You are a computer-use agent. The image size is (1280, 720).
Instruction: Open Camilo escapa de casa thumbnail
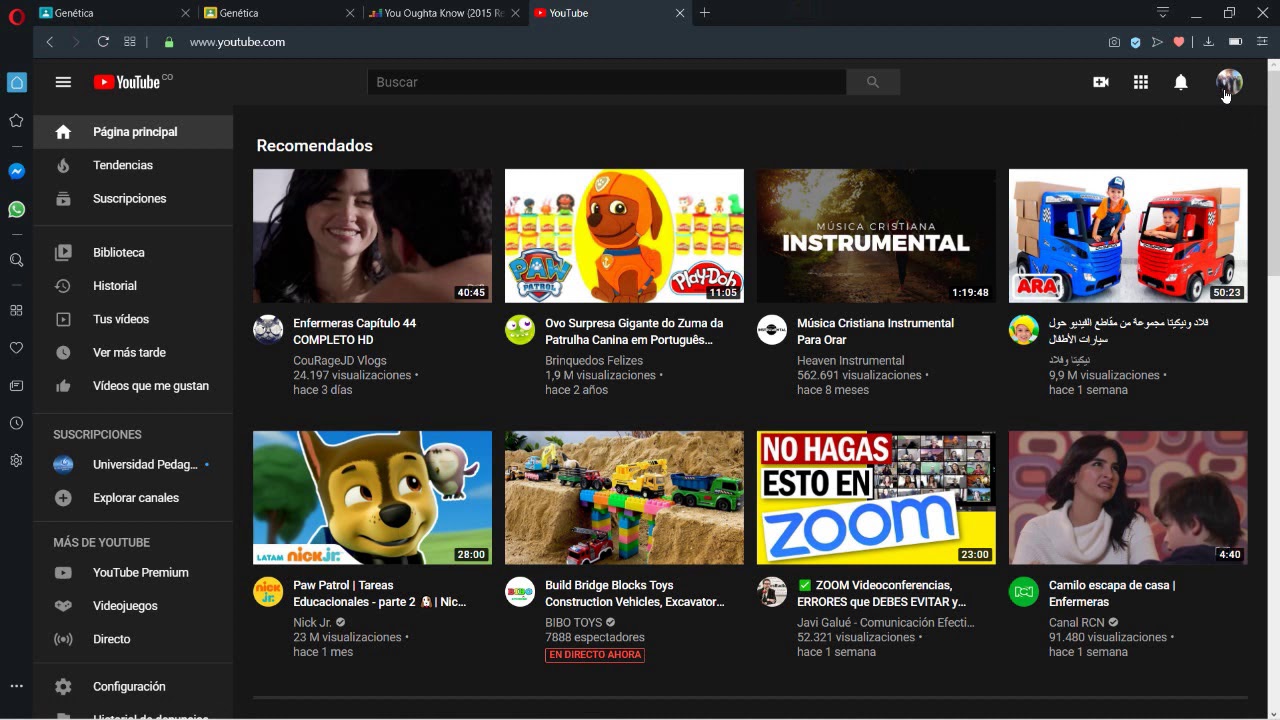pyautogui.click(x=1128, y=498)
